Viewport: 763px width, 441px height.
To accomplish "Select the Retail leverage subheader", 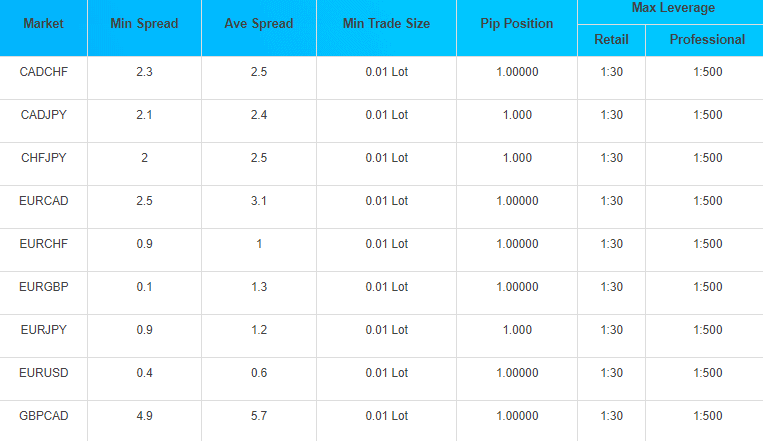I will (x=611, y=39).
